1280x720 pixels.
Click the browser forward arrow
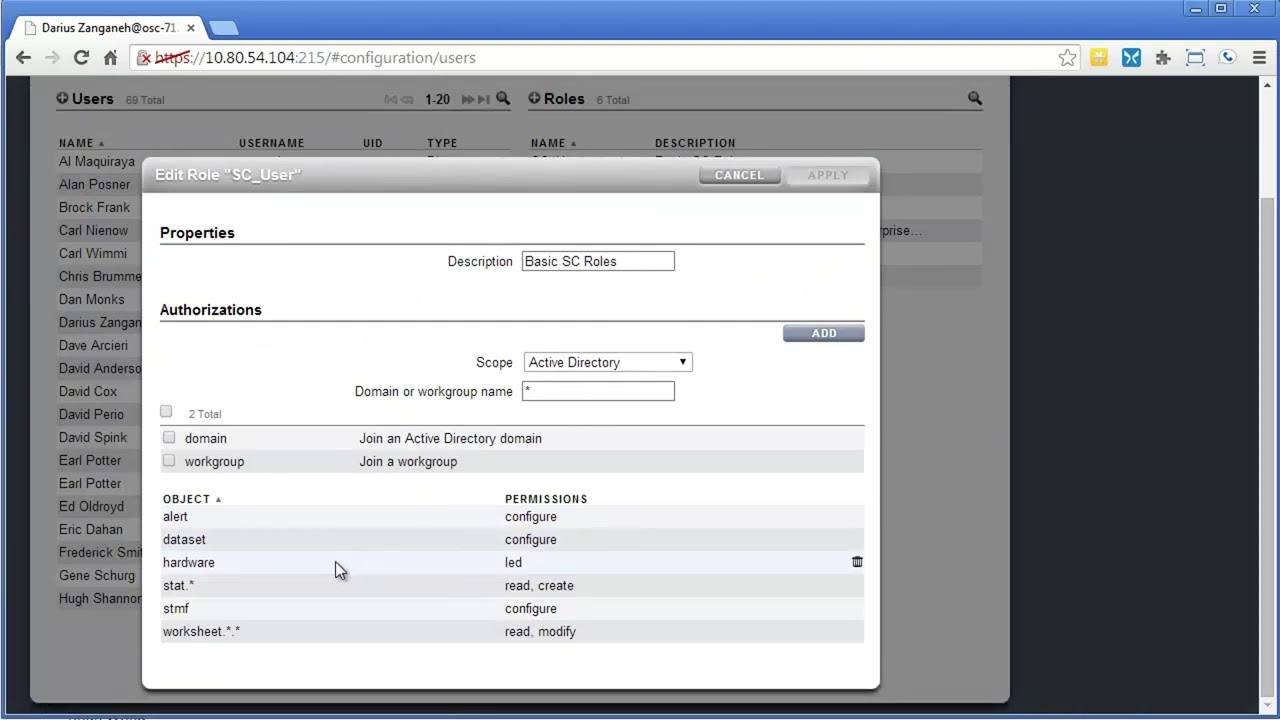point(52,58)
